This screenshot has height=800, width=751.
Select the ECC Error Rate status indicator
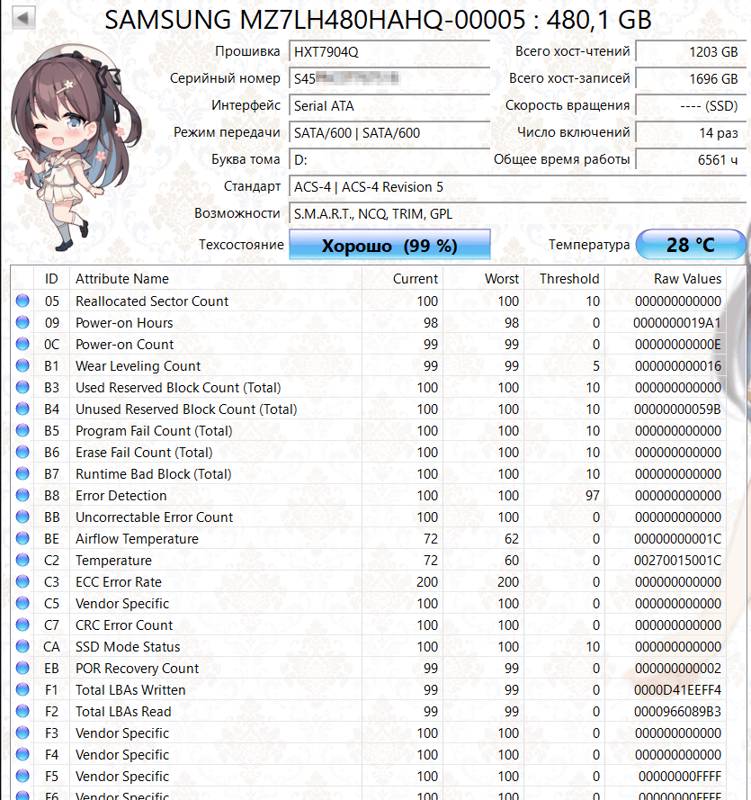coord(23,582)
